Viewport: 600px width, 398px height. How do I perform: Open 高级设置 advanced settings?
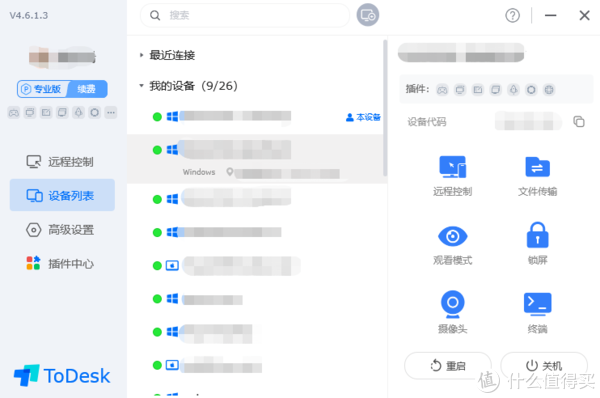[62, 230]
